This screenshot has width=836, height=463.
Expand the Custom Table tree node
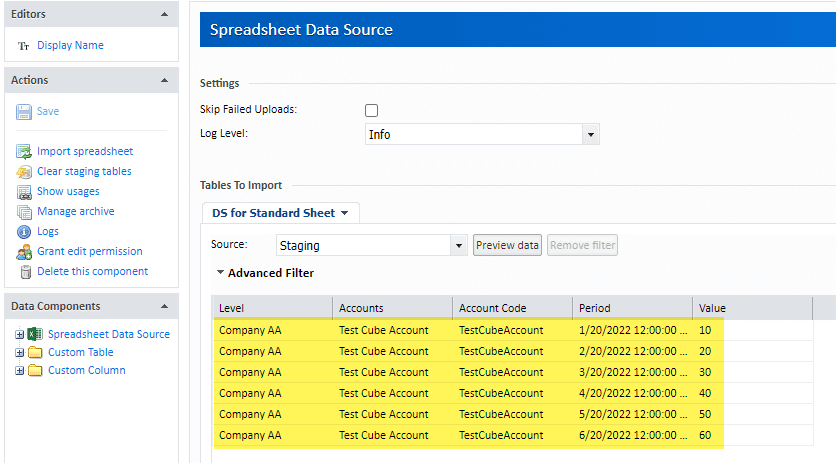click(20, 352)
